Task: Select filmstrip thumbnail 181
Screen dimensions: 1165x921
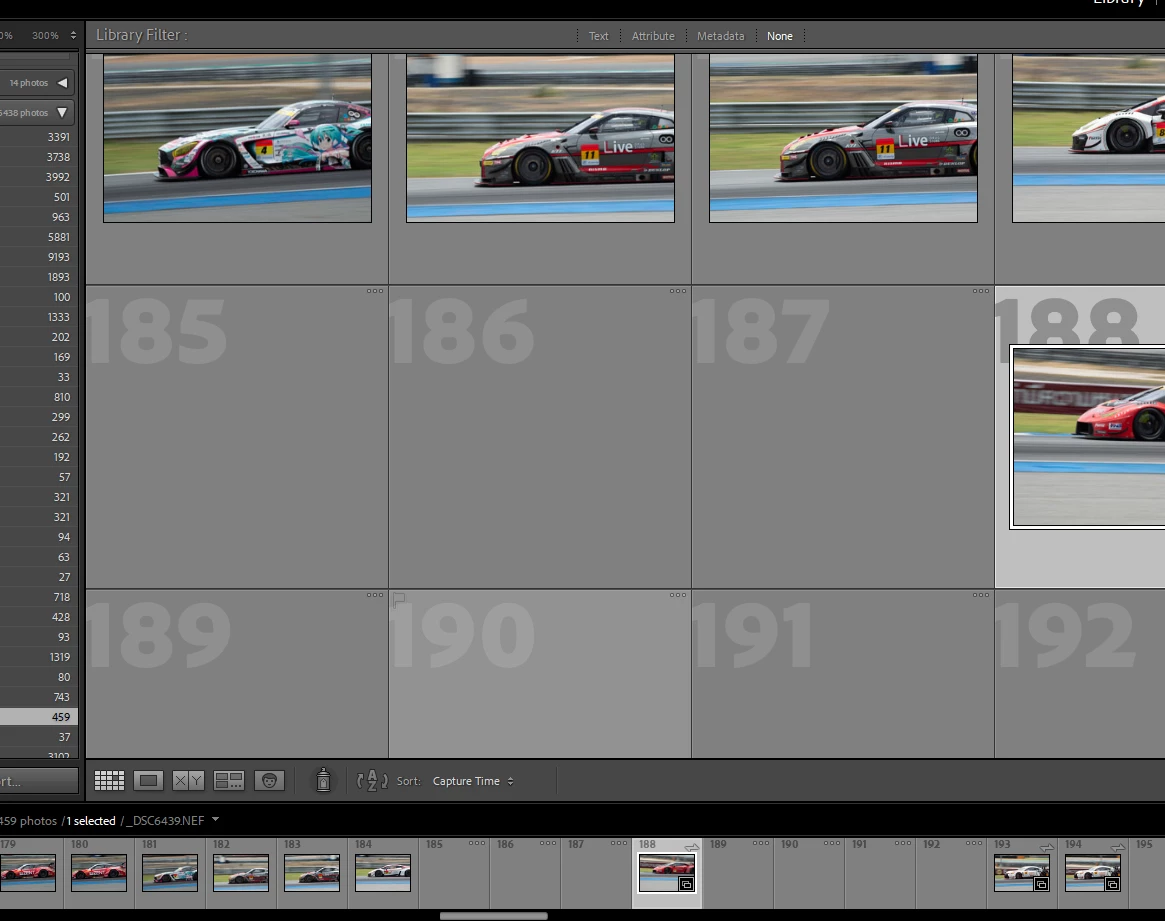Action: [169, 873]
